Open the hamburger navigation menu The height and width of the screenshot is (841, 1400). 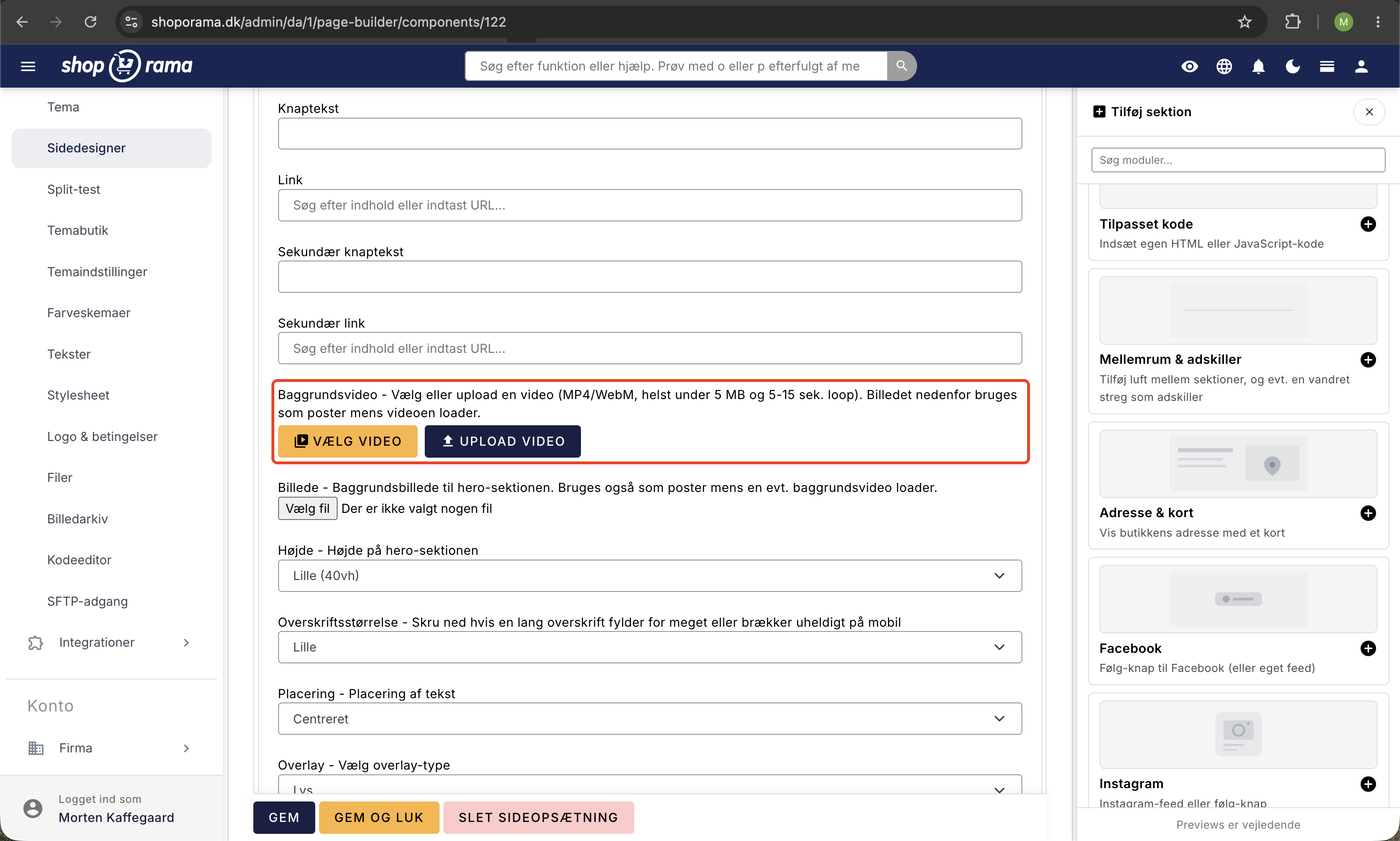(x=28, y=66)
